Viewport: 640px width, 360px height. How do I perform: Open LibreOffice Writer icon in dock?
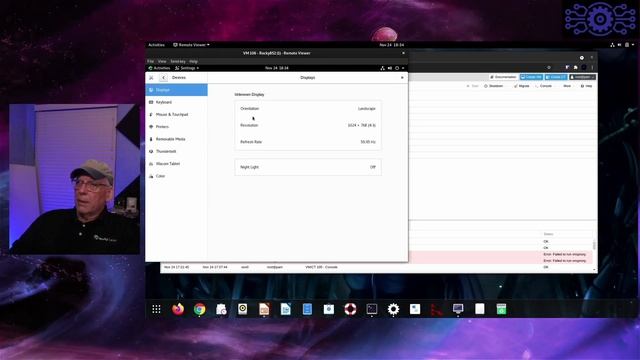coord(286,309)
